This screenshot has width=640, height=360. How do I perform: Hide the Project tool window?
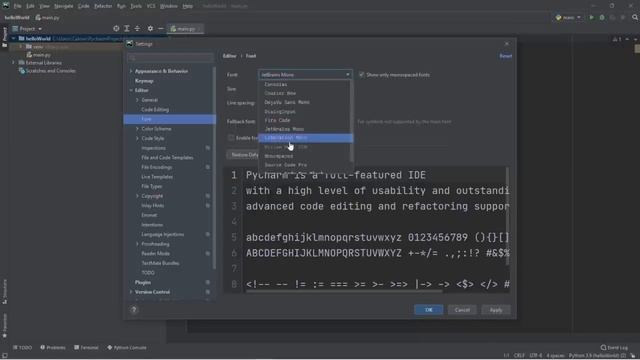click(161, 29)
